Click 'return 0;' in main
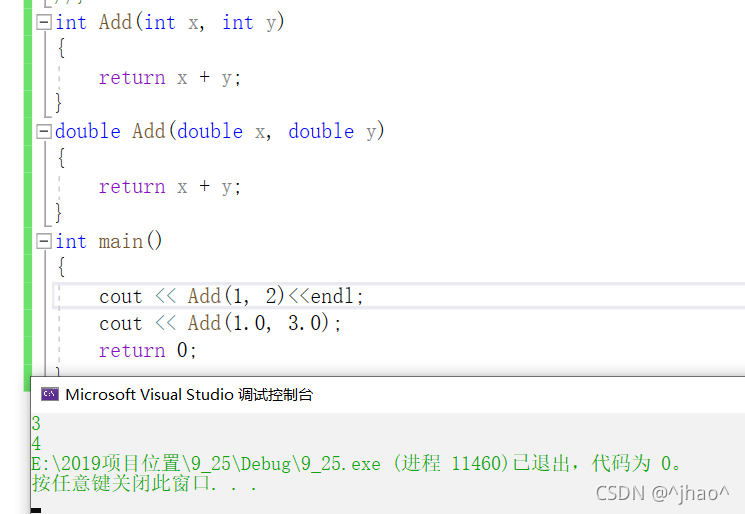 147,351
